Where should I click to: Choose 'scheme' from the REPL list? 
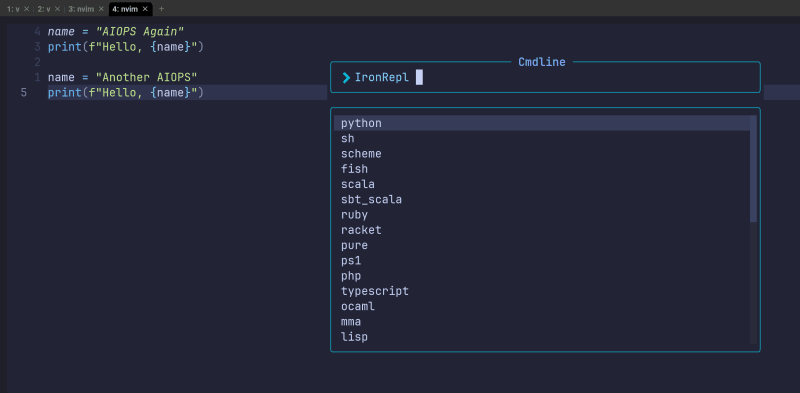coord(542,154)
